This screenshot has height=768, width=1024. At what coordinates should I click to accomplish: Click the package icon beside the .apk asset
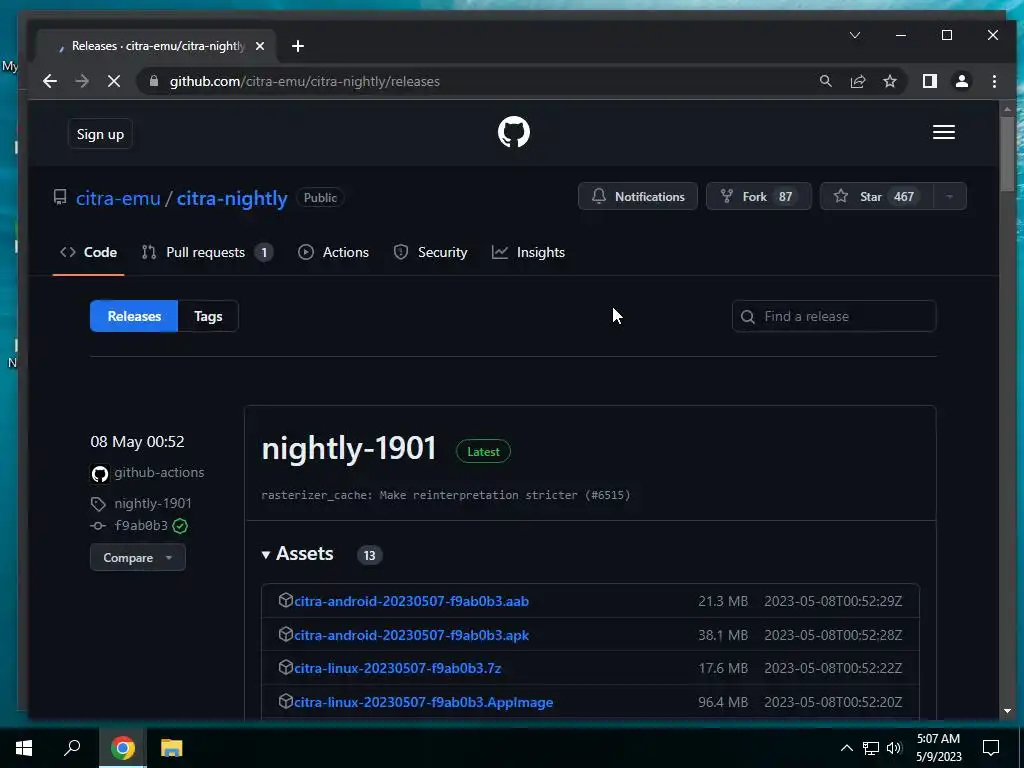[285, 634]
